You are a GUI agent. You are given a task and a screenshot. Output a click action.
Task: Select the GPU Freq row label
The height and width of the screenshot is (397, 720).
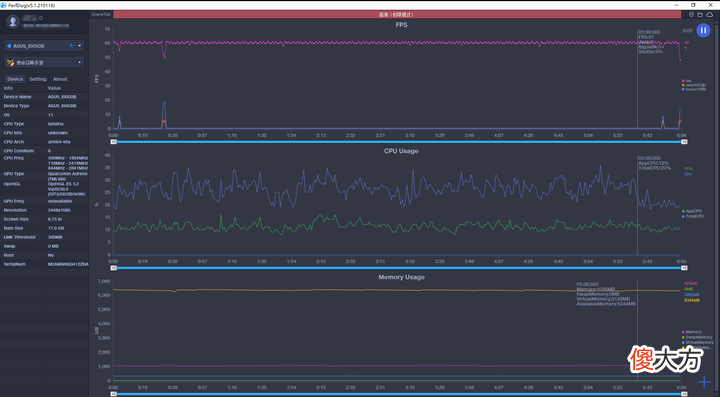[14, 201]
